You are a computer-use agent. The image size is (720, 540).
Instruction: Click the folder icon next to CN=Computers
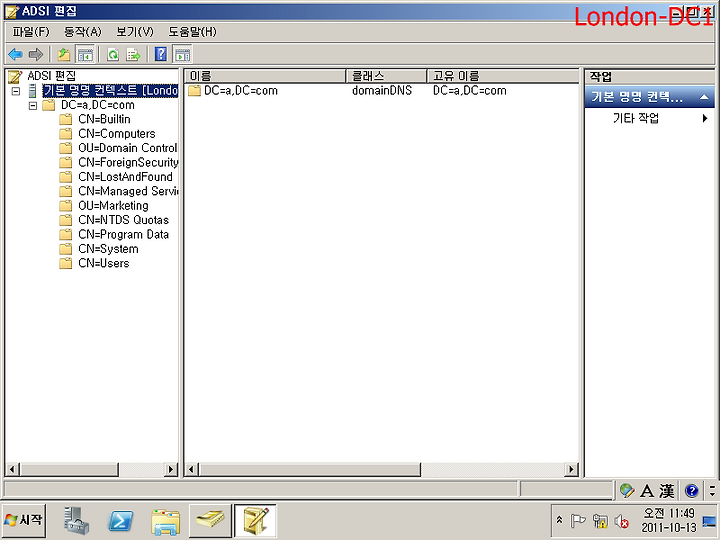point(66,134)
